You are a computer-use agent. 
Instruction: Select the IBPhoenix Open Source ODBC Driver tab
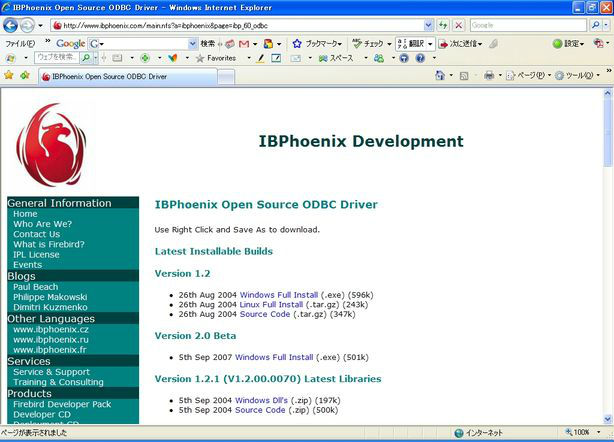[128, 76]
